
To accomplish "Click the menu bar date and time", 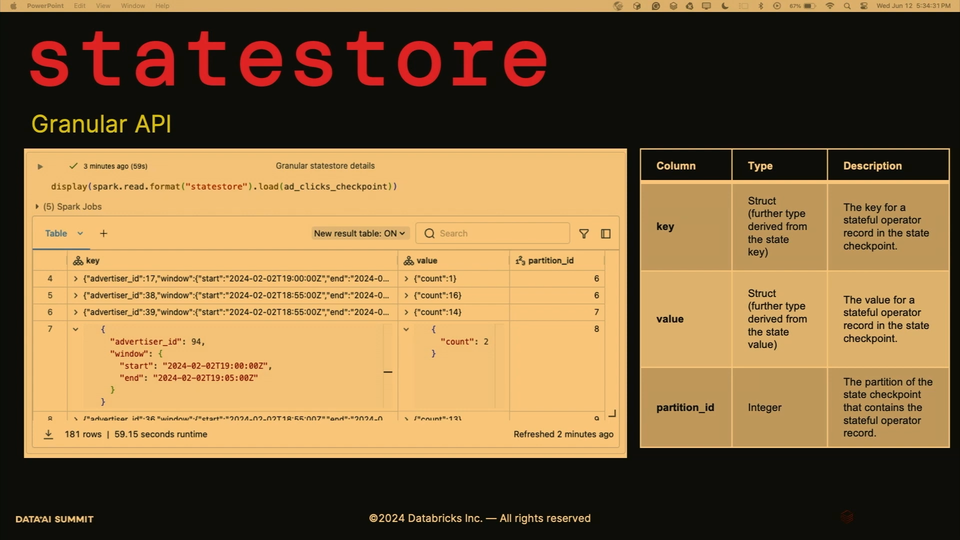I will click(913, 6).
